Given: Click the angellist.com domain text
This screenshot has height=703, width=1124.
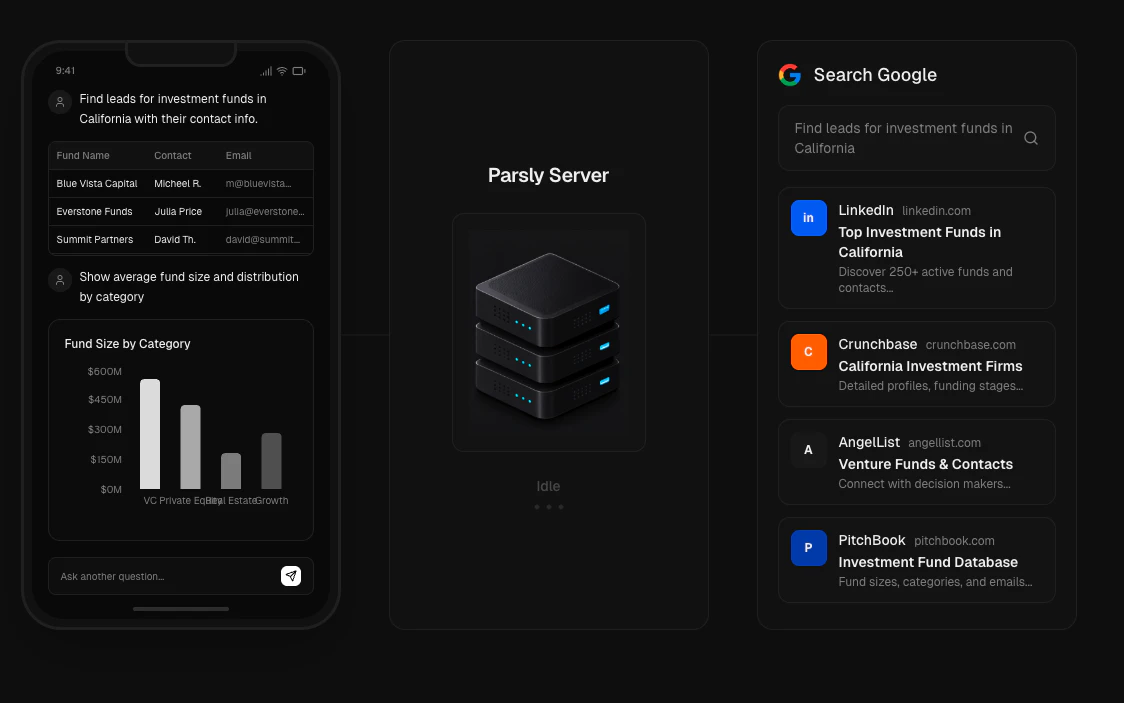Looking at the screenshot, I should click(x=944, y=443).
